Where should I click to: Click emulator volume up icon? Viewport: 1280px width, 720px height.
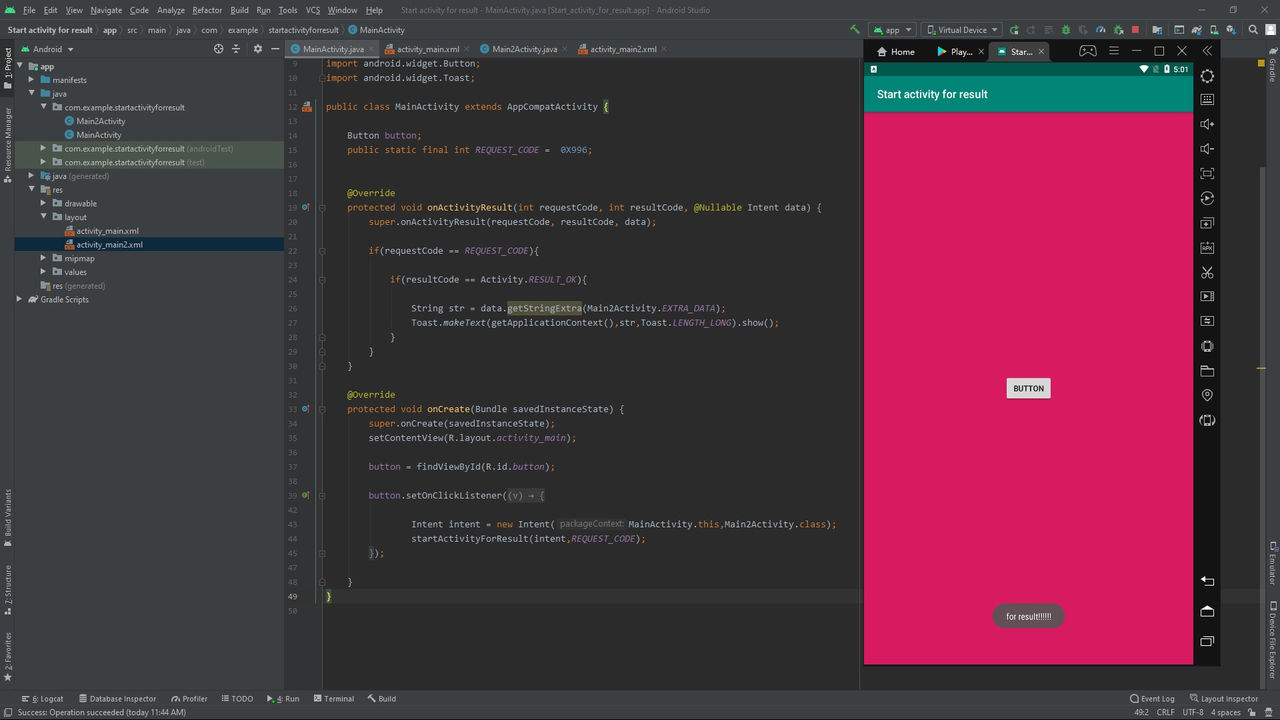point(1207,125)
